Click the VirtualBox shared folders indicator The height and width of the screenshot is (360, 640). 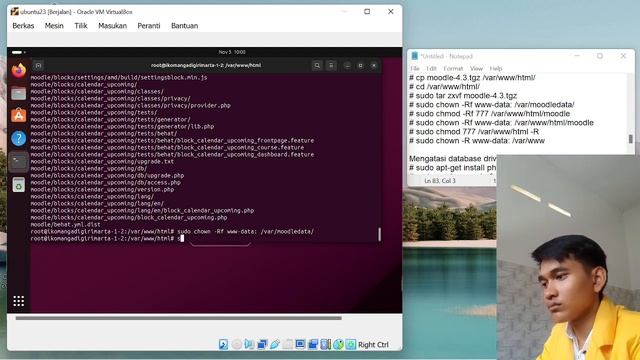pyautogui.click(x=287, y=344)
